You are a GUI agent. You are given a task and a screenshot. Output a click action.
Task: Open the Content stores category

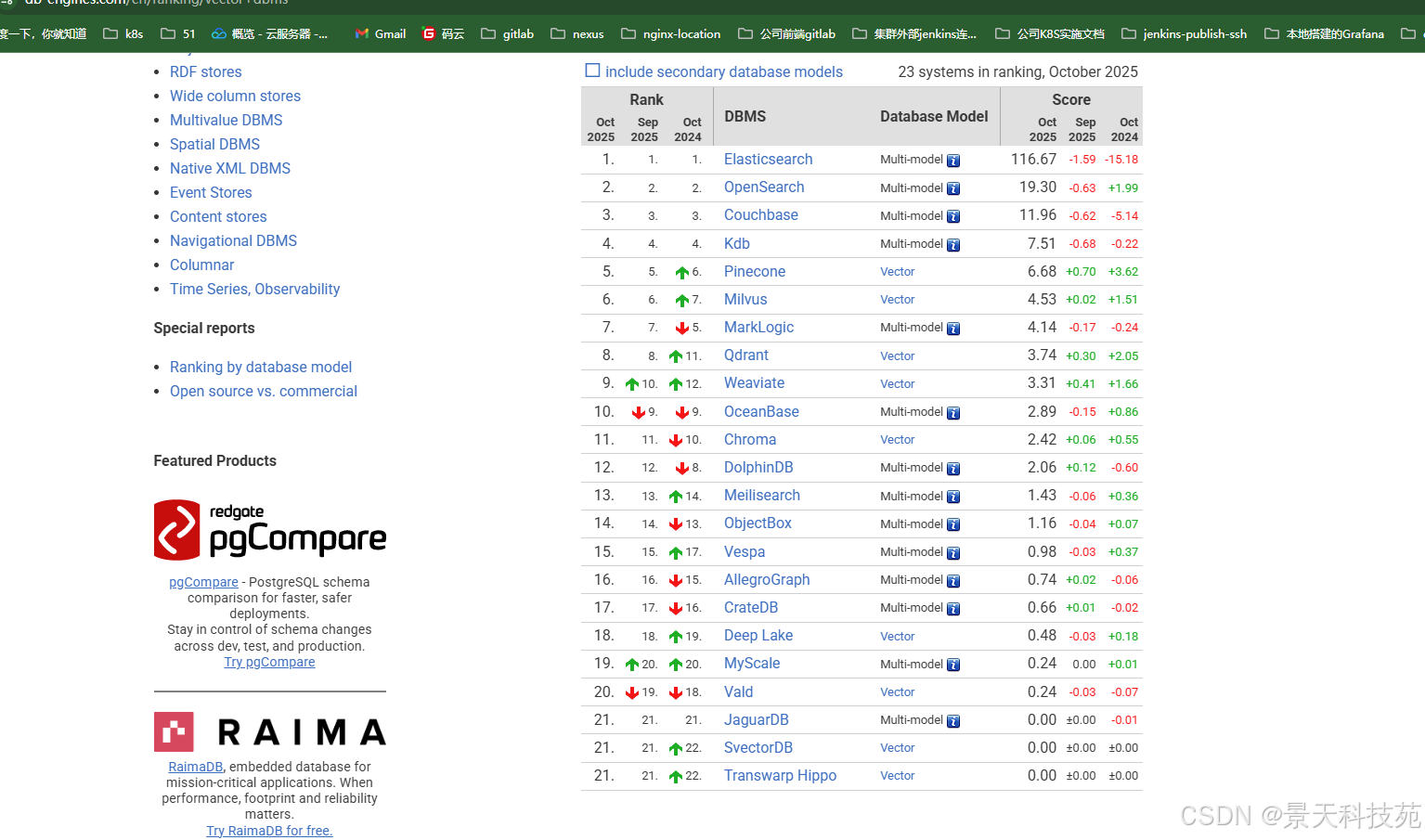click(218, 216)
